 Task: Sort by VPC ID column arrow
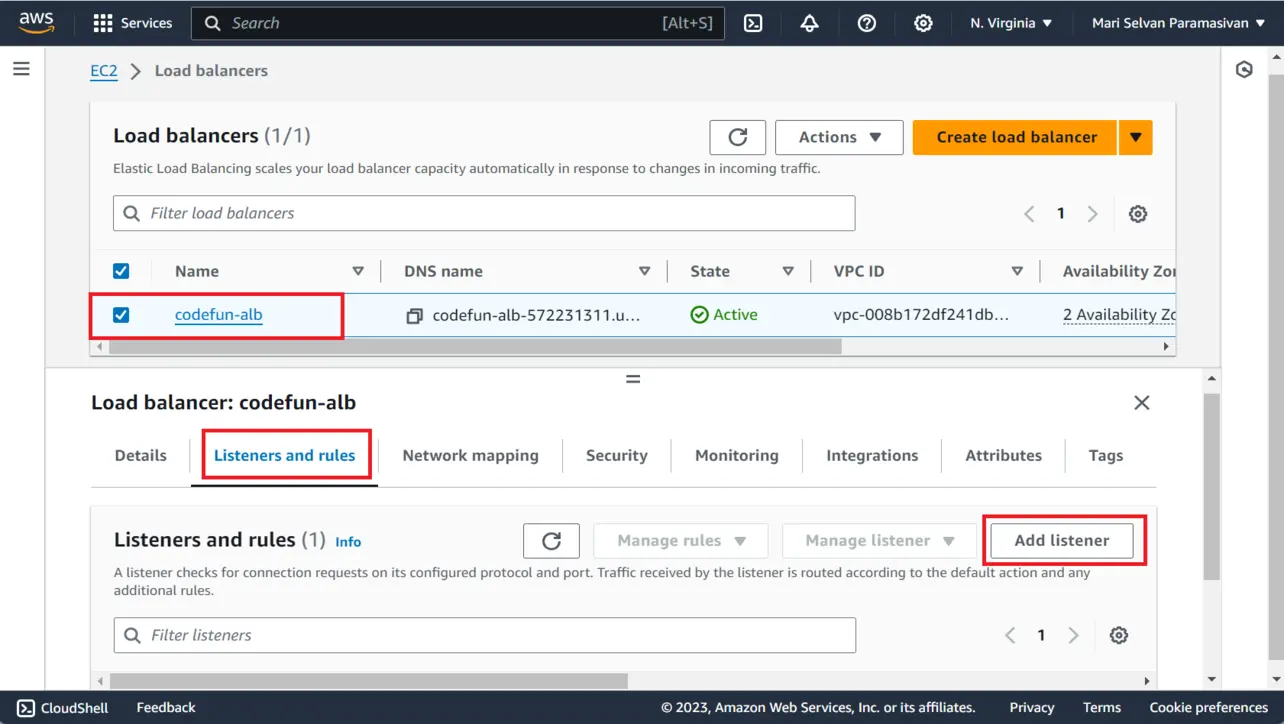(x=1017, y=271)
